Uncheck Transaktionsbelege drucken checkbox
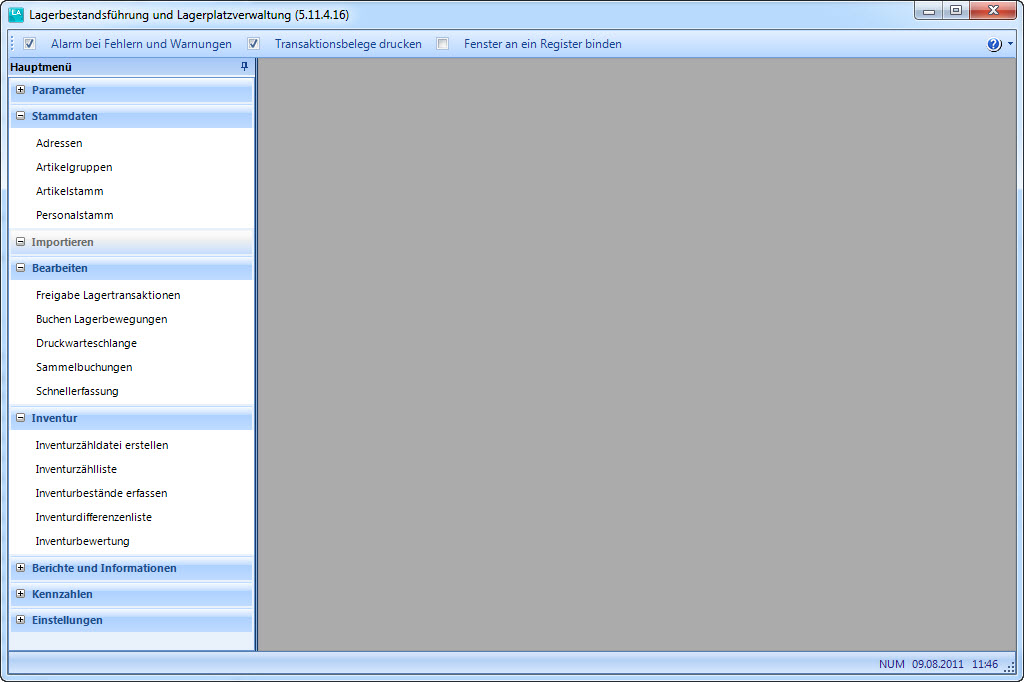This screenshot has height=682, width=1024. [254, 44]
